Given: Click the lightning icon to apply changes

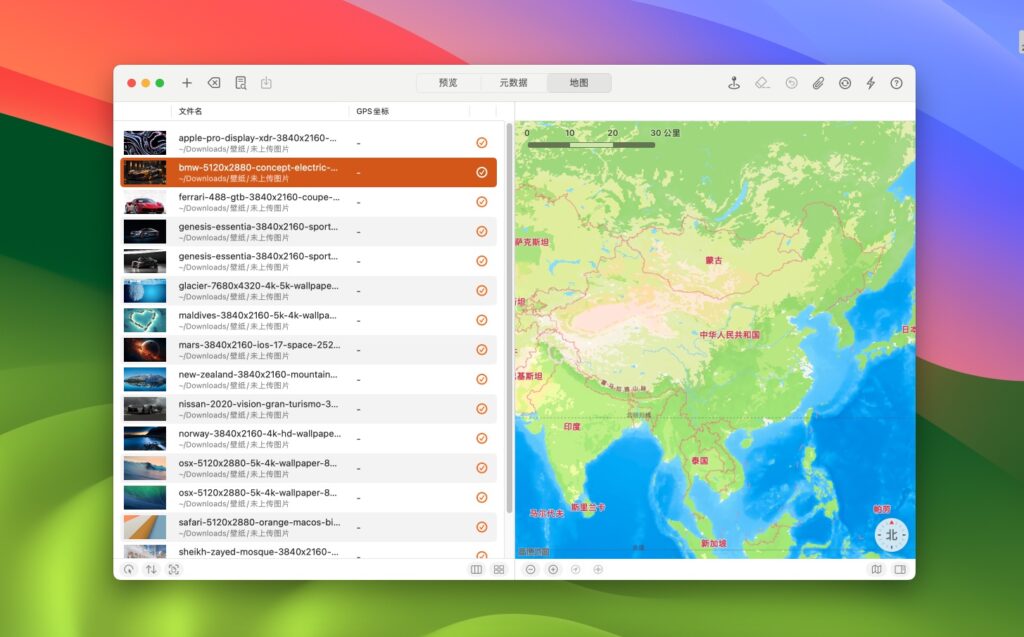Looking at the screenshot, I should pos(871,83).
